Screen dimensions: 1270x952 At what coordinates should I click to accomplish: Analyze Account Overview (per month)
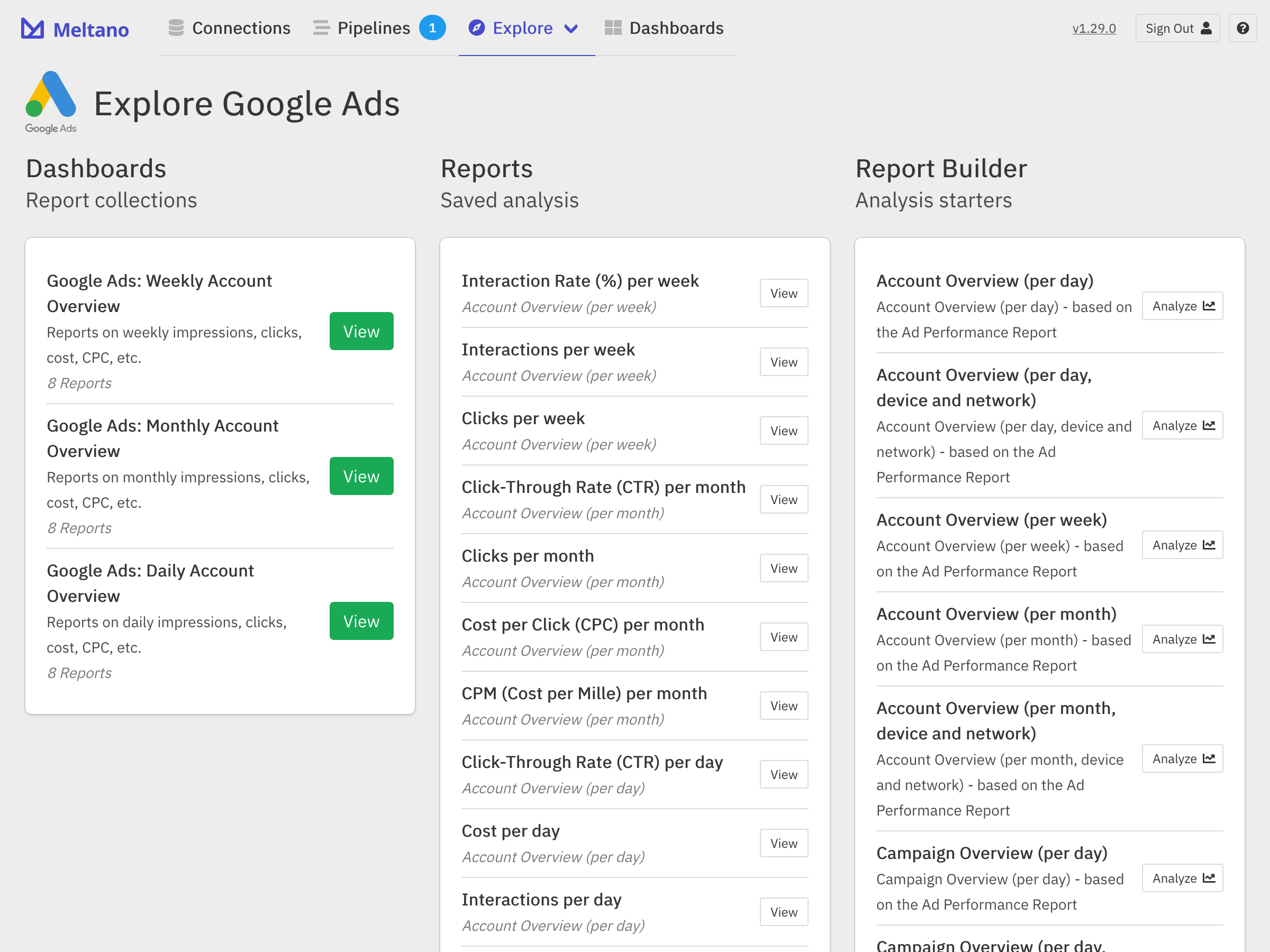click(x=1182, y=639)
